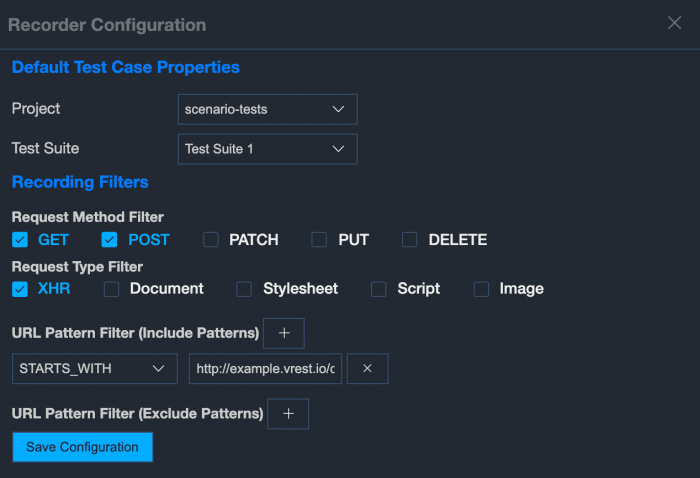The image size is (700, 478).
Task: Uncheck the POST method checkbox
Action: point(109,240)
